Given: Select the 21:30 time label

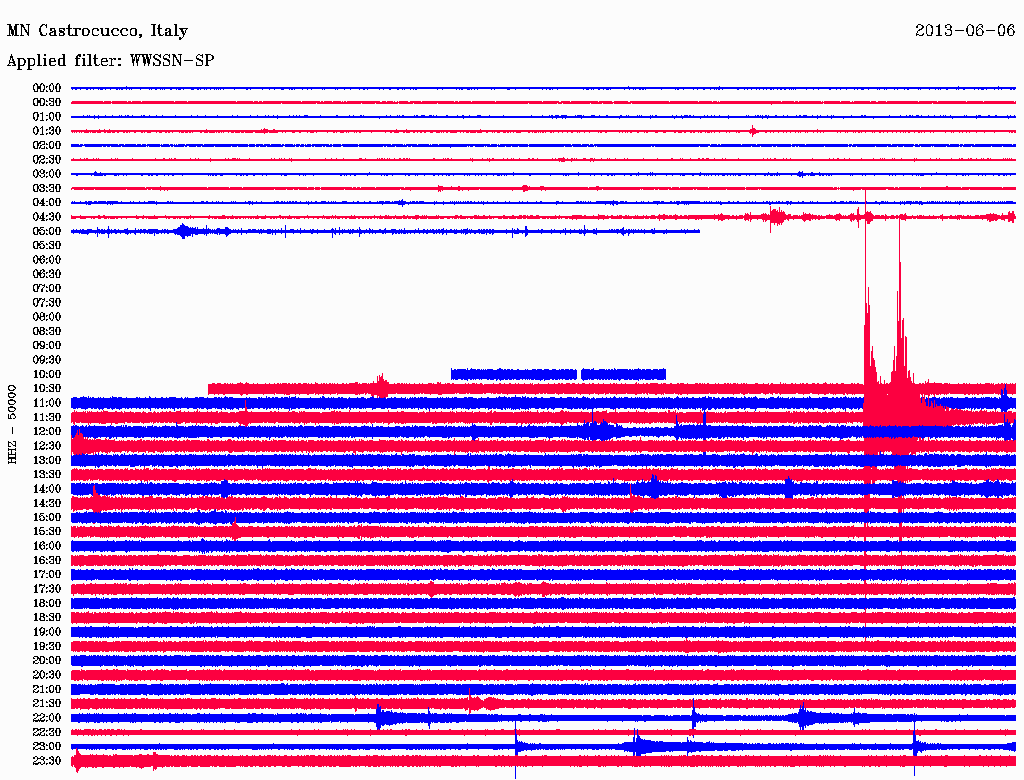Looking at the screenshot, I should (47, 704).
